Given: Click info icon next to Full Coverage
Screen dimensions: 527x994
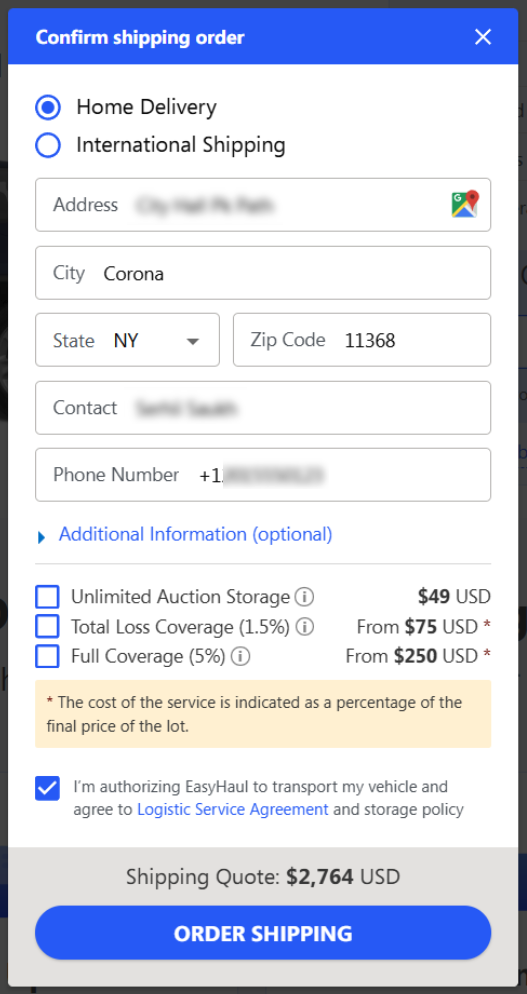Looking at the screenshot, I should pyautogui.click(x=240, y=656).
